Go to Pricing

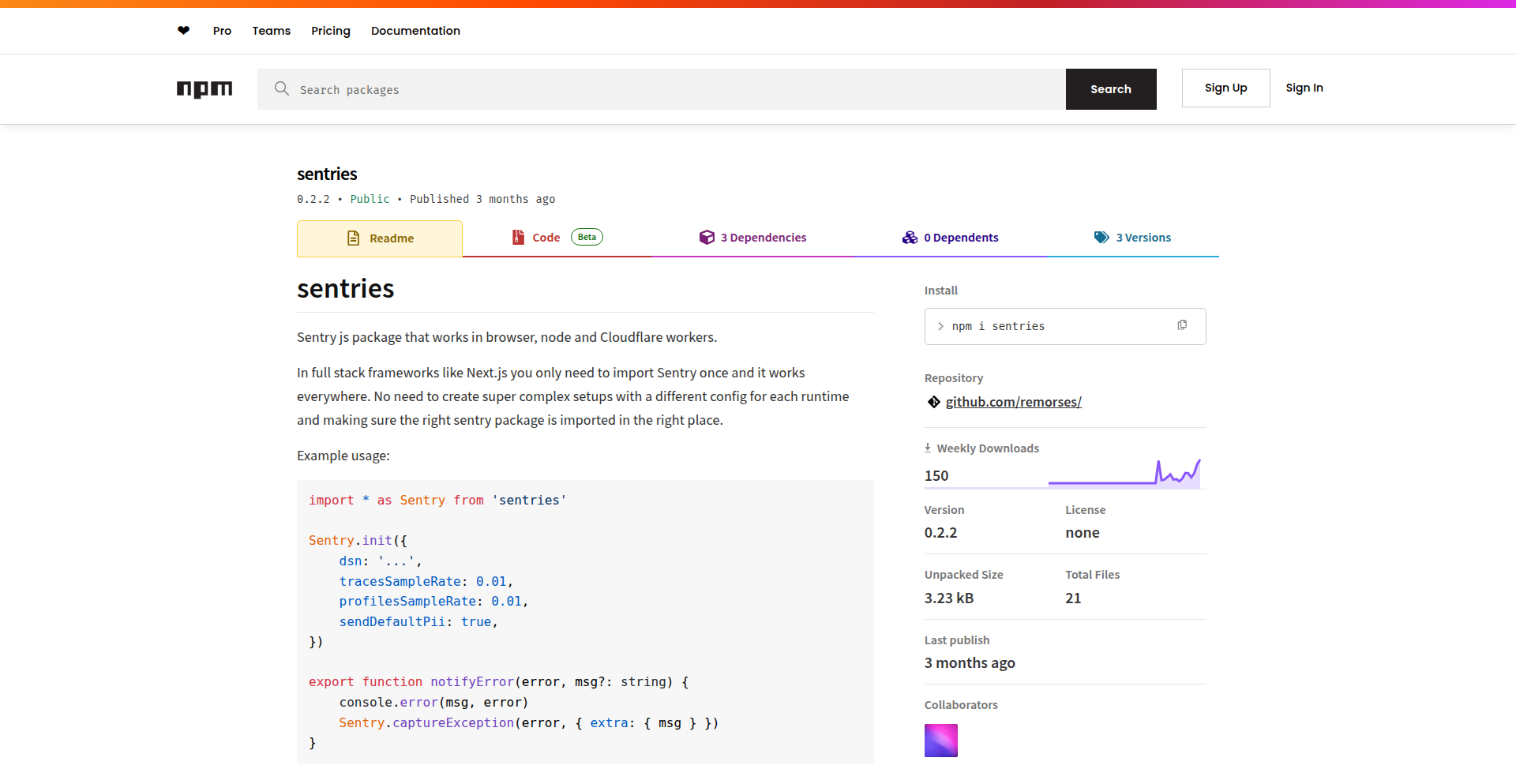[331, 31]
